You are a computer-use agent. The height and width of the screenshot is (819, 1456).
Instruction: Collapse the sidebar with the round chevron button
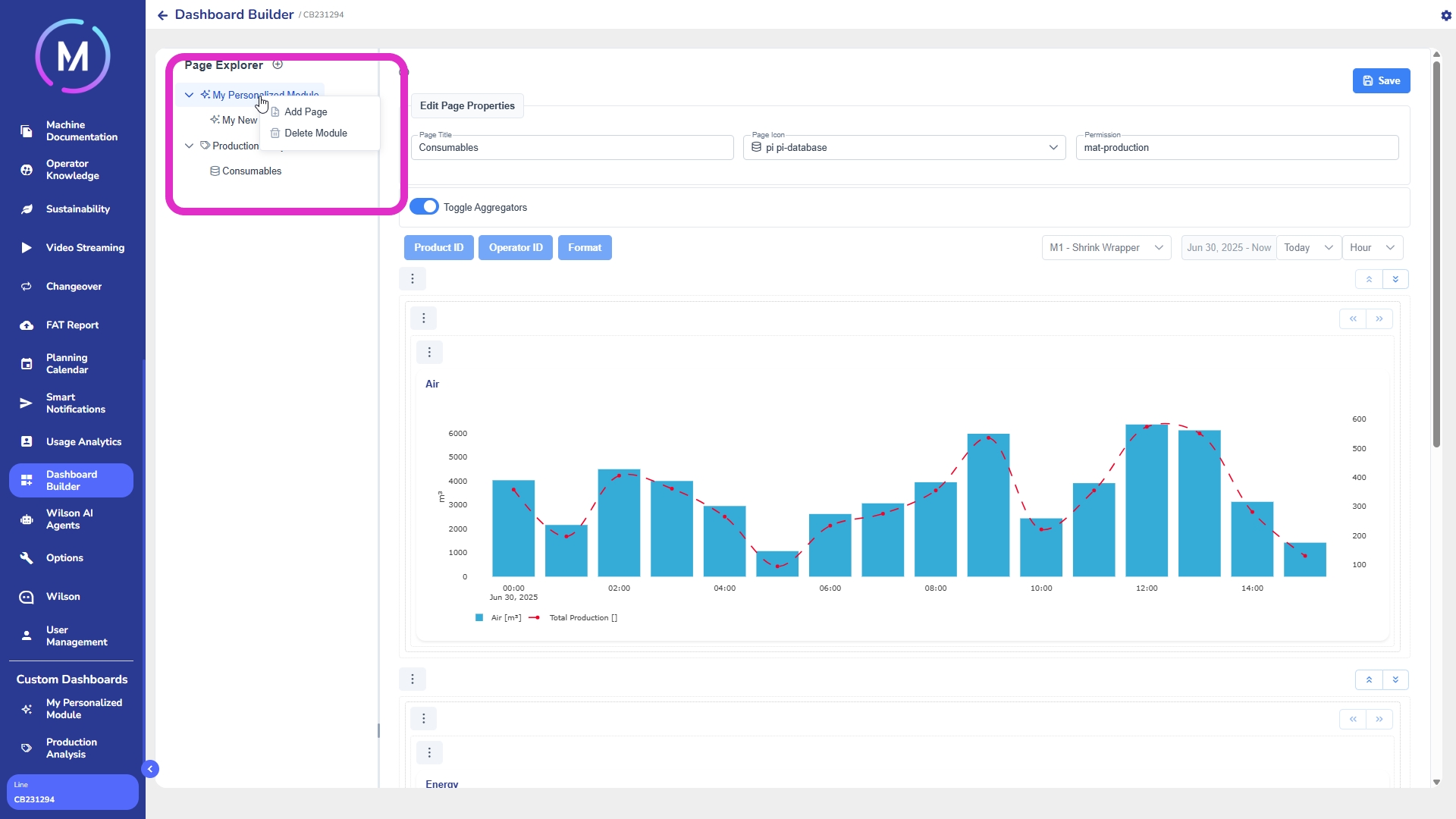point(150,769)
